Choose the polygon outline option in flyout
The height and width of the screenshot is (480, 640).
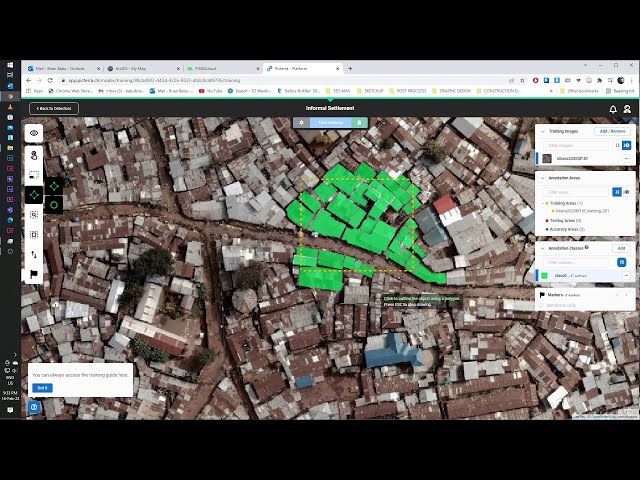click(x=54, y=187)
